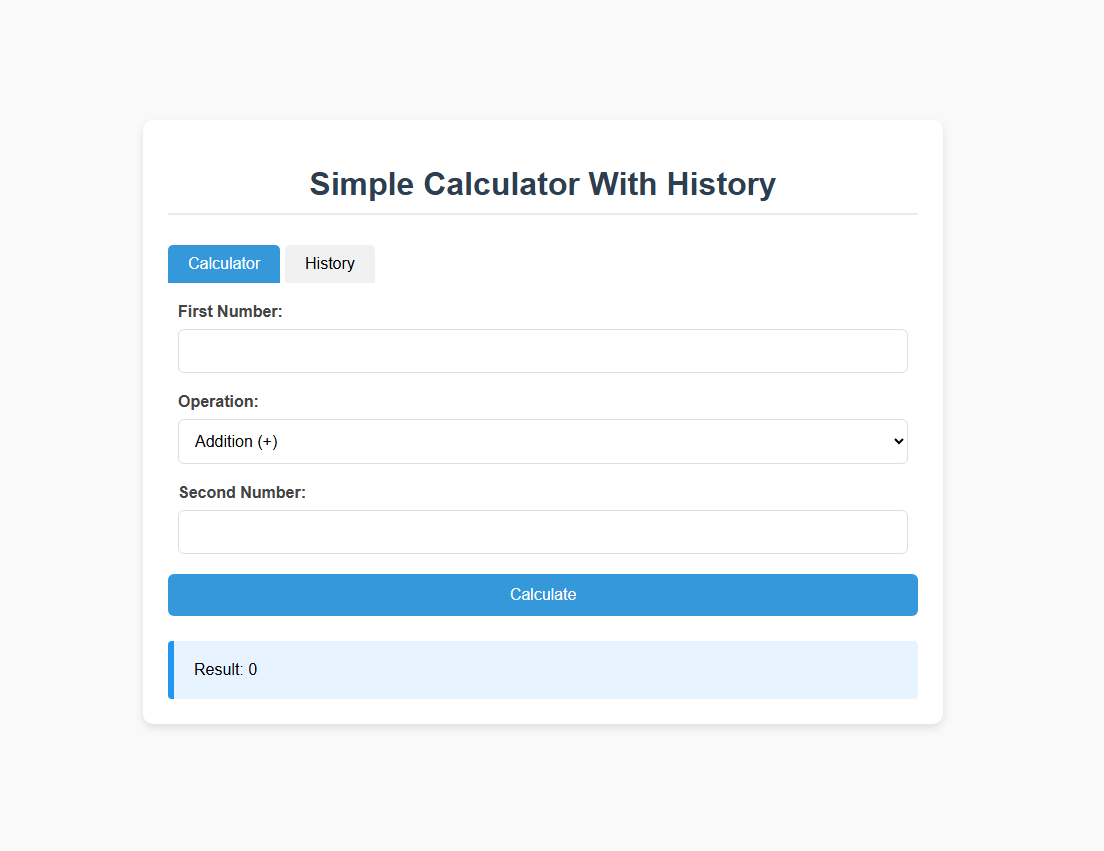Click the word "History" in the heading

coord(721,184)
